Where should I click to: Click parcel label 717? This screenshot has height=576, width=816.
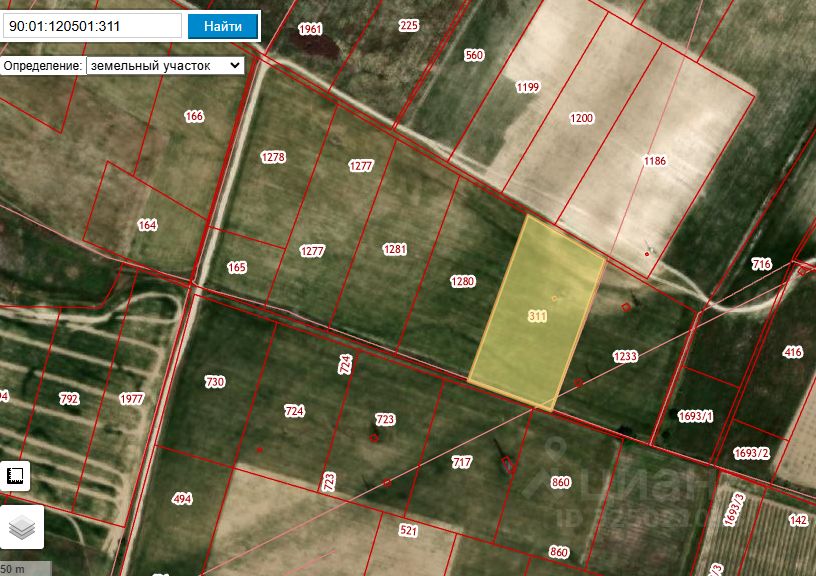pyautogui.click(x=462, y=462)
